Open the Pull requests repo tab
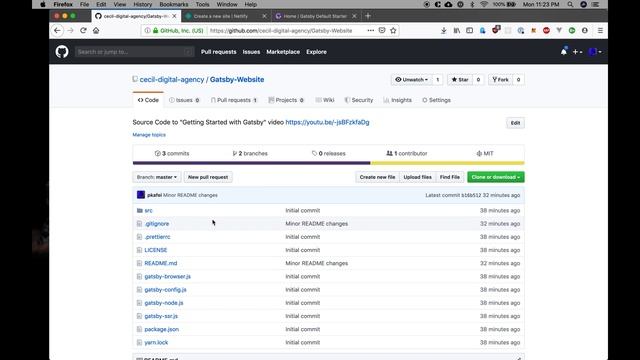 (x=234, y=100)
